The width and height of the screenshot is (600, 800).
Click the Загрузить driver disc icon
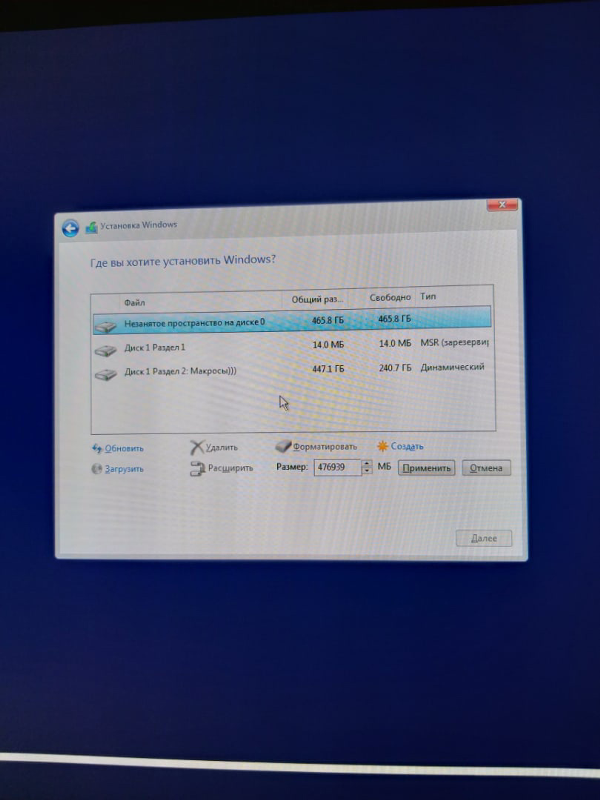(96, 469)
